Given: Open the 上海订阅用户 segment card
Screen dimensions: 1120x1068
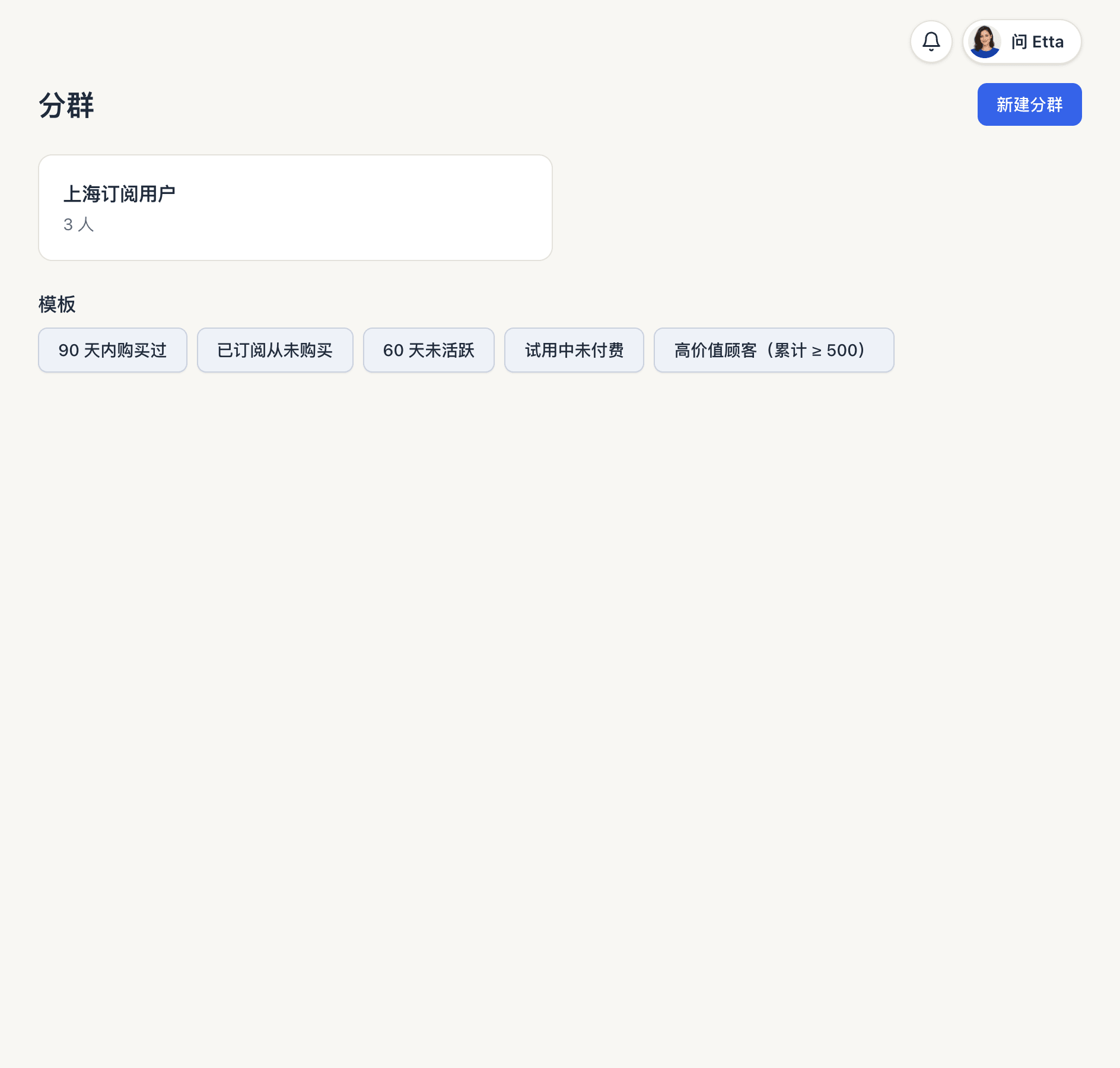Looking at the screenshot, I should tap(295, 208).
